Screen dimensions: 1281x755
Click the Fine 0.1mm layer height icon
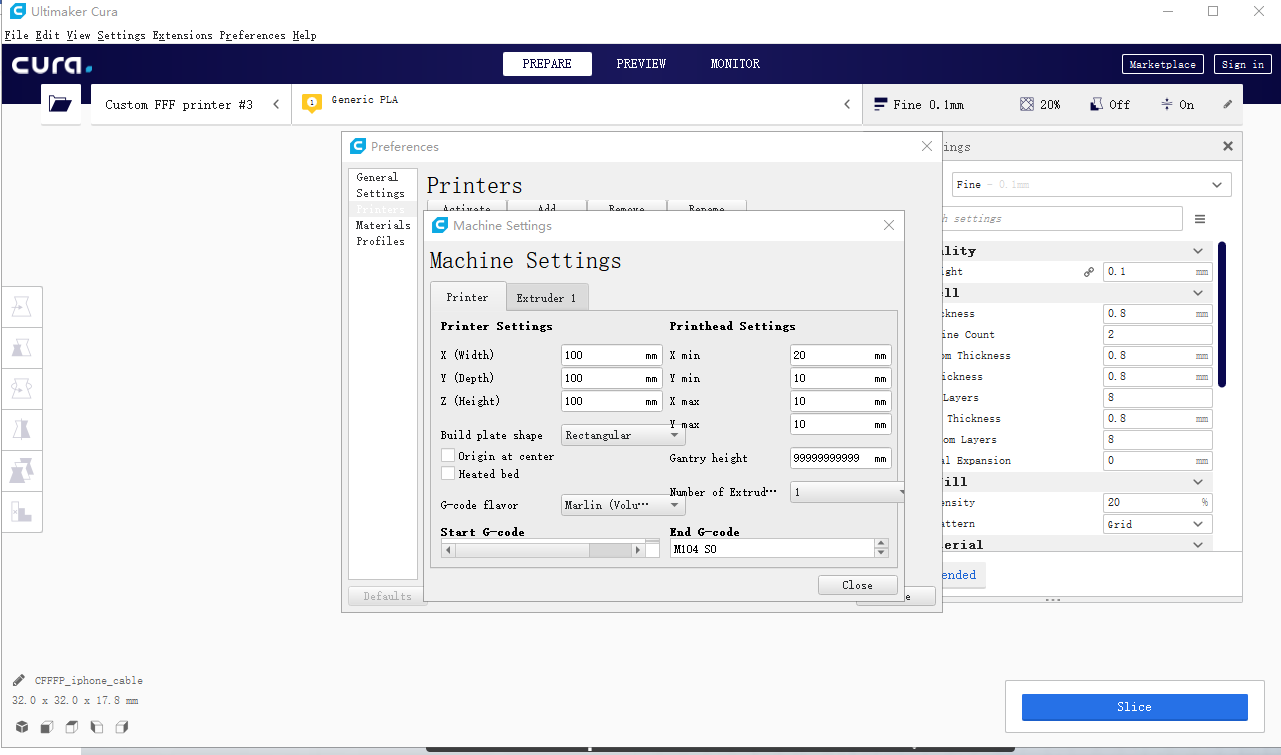click(x=881, y=104)
